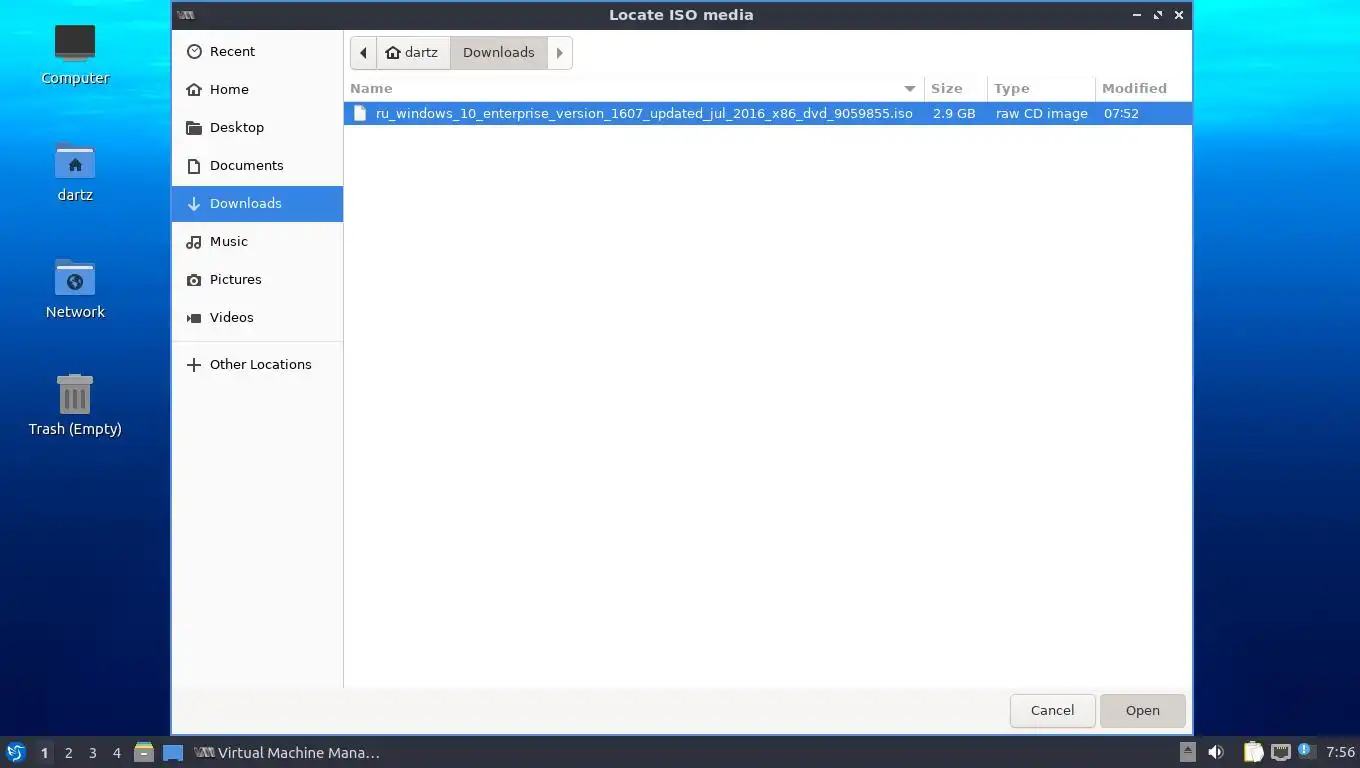Select the Computer desktop icon
This screenshot has width=1360, height=768.
coord(75,54)
